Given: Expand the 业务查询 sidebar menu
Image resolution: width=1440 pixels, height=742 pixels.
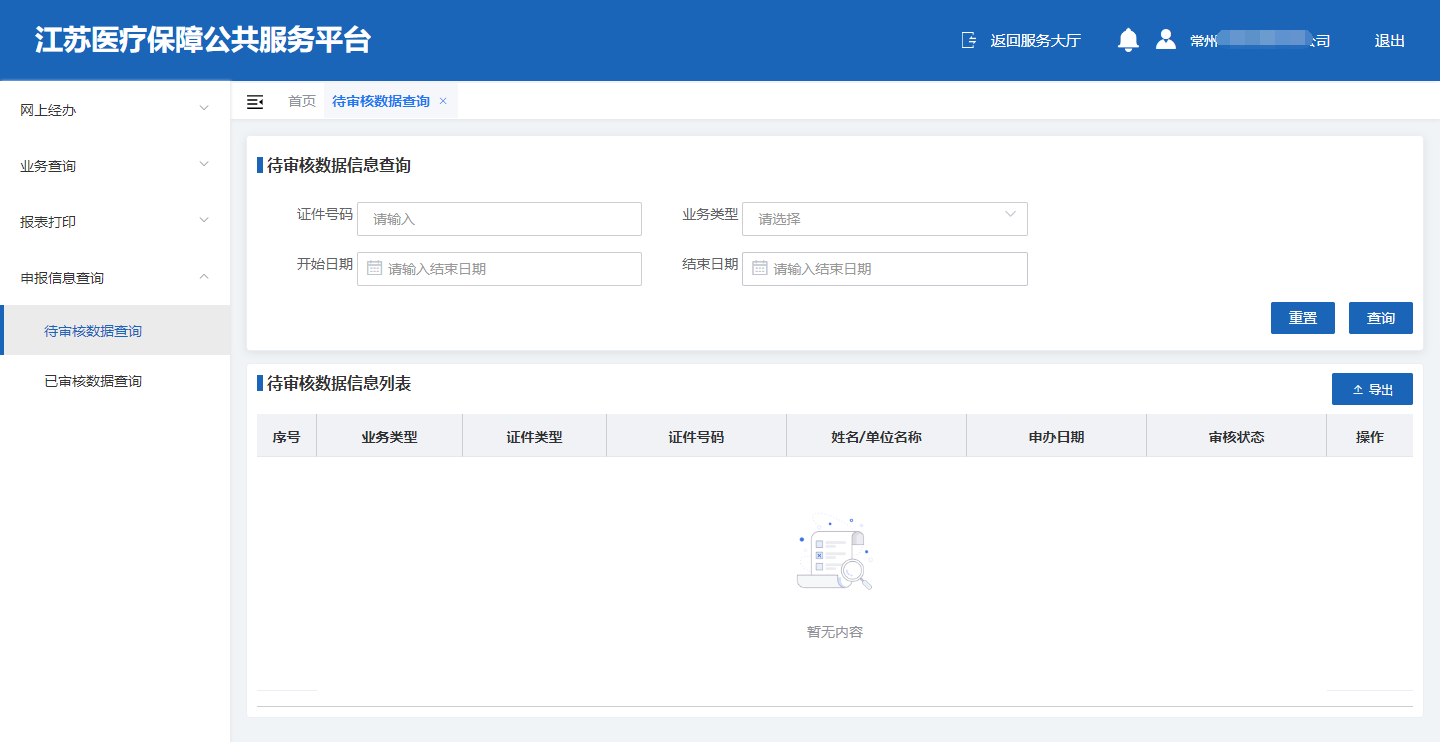Looking at the screenshot, I should point(115,166).
